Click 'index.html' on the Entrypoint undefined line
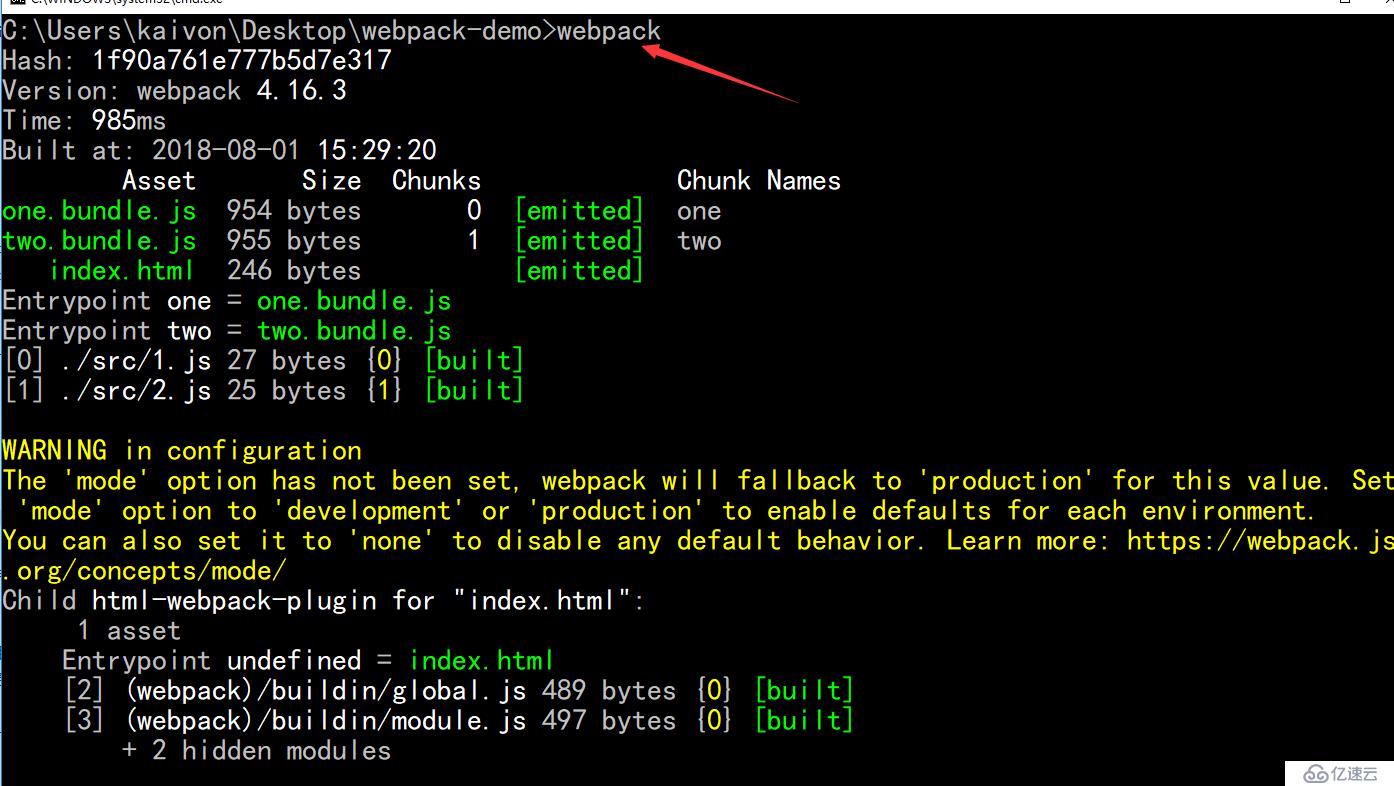This screenshot has height=786, width=1394. tap(482, 661)
